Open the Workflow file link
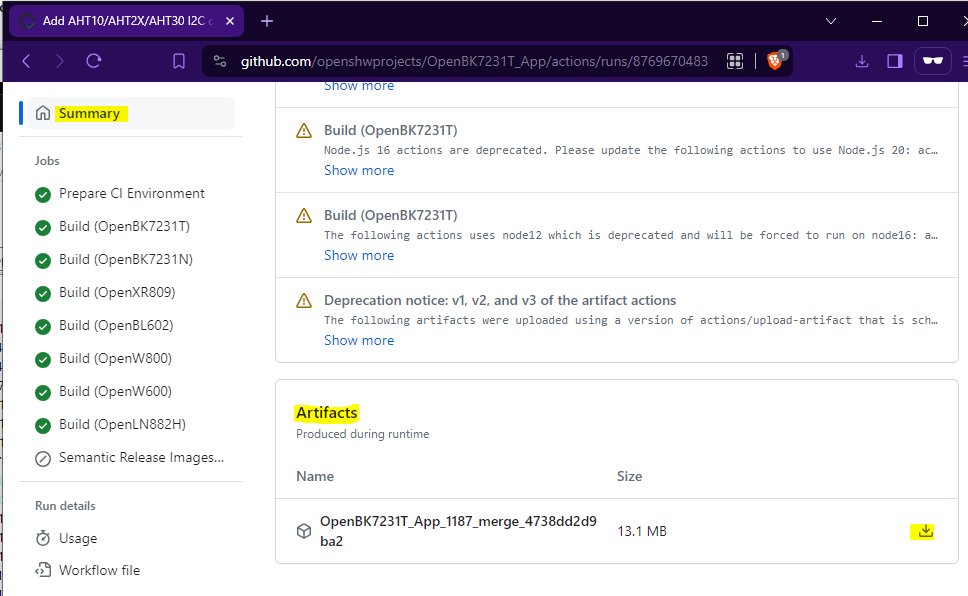Screen dimensions: 968x596 (99, 570)
